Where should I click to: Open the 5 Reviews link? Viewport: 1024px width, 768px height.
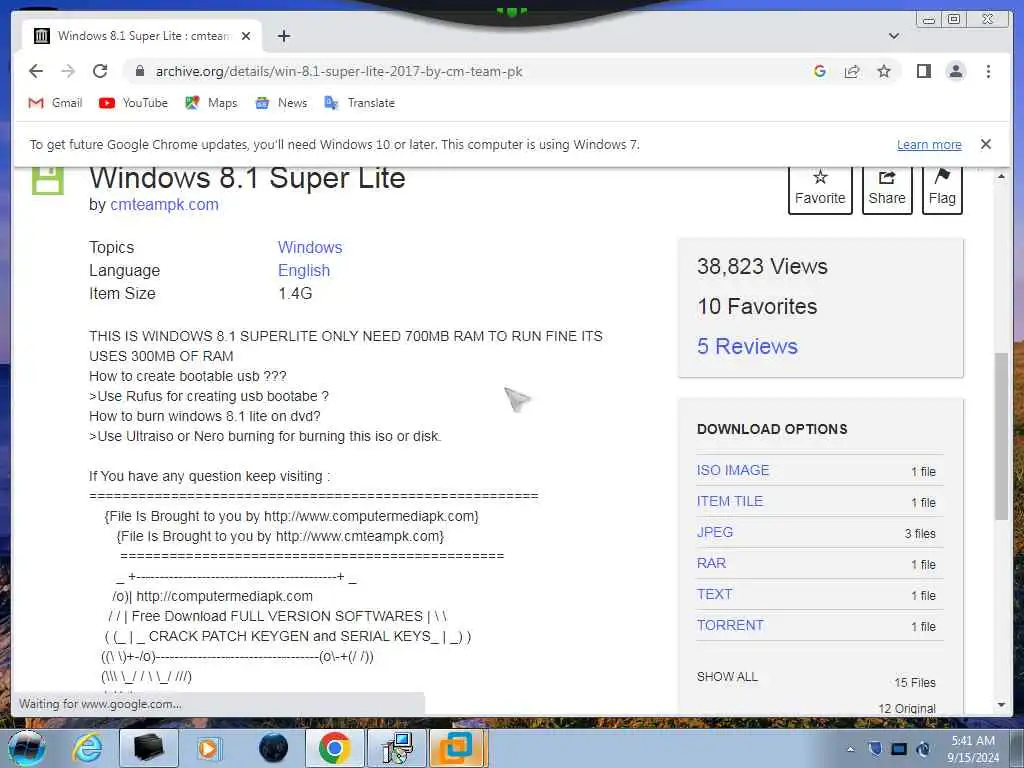click(x=747, y=346)
